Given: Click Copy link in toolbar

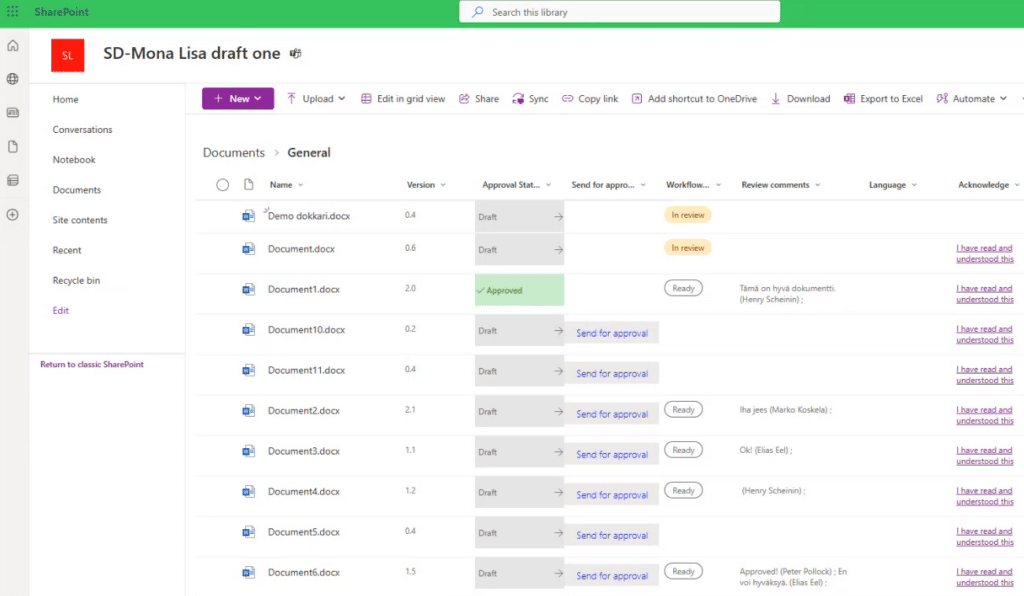Looking at the screenshot, I should click(x=590, y=99).
